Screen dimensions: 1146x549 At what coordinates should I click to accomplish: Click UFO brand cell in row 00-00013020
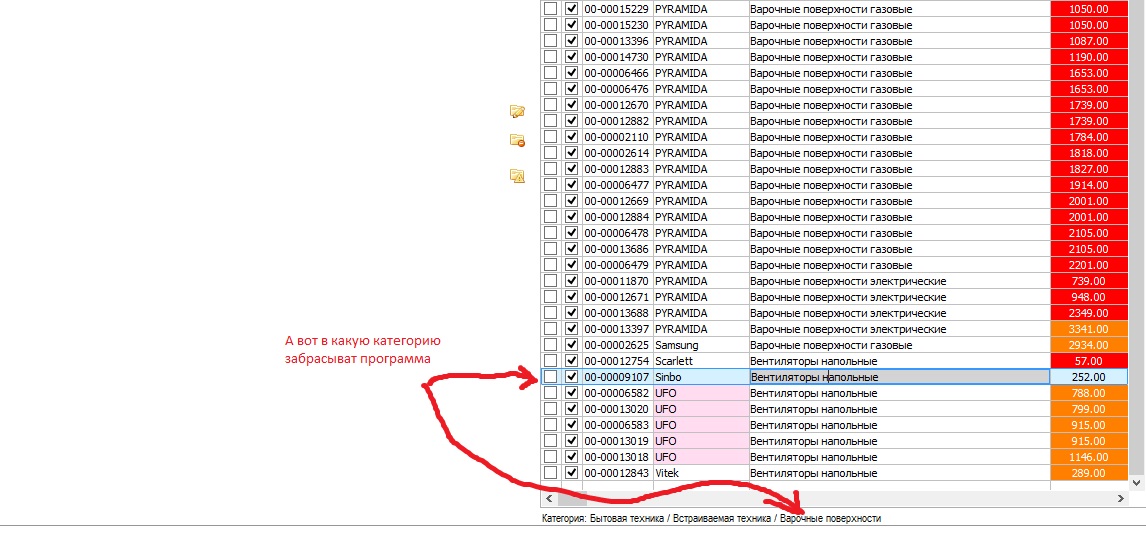[701, 409]
